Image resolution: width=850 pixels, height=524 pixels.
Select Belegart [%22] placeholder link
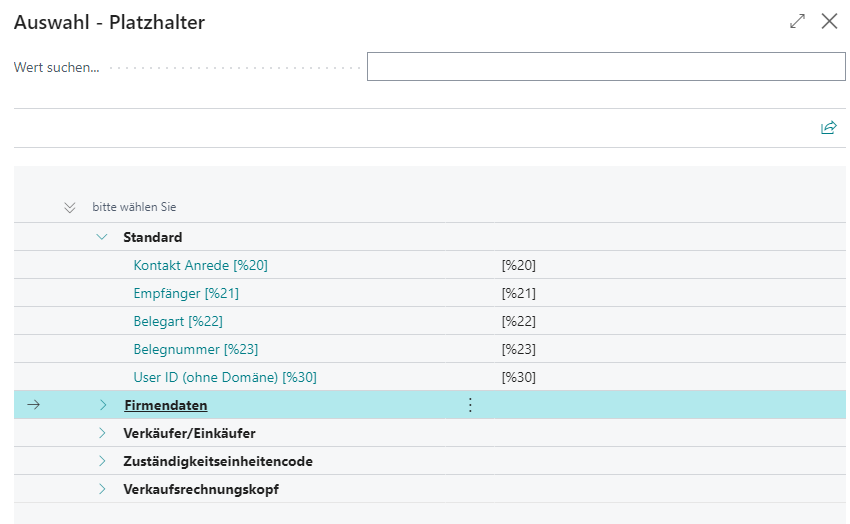(178, 321)
